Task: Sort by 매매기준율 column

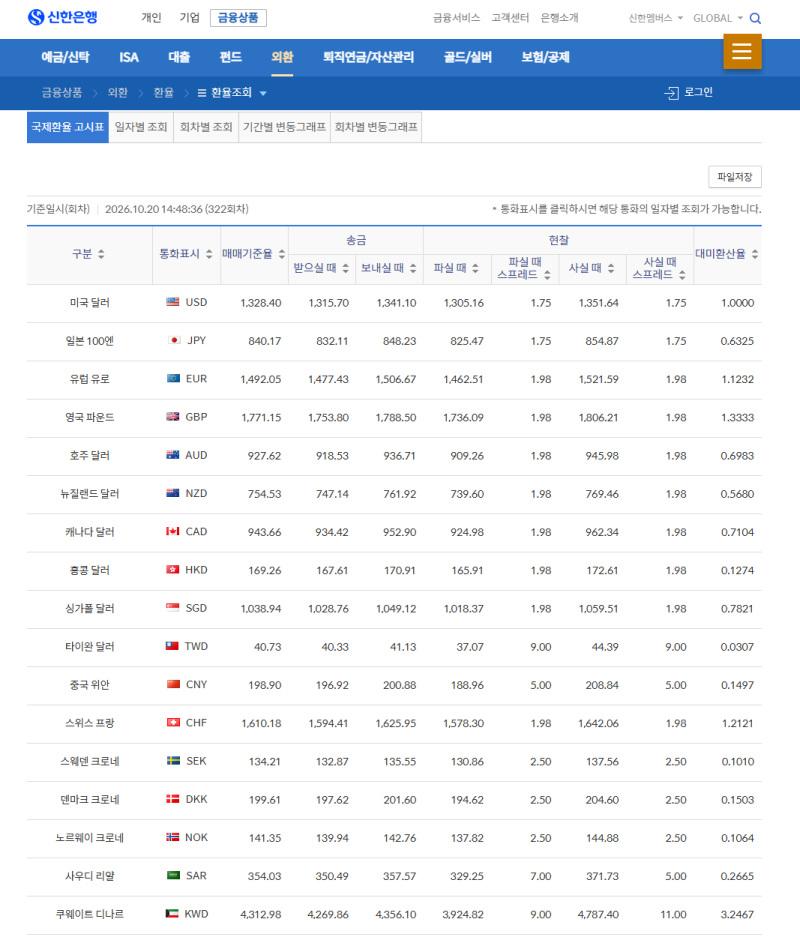Action: click(x=281, y=254)
